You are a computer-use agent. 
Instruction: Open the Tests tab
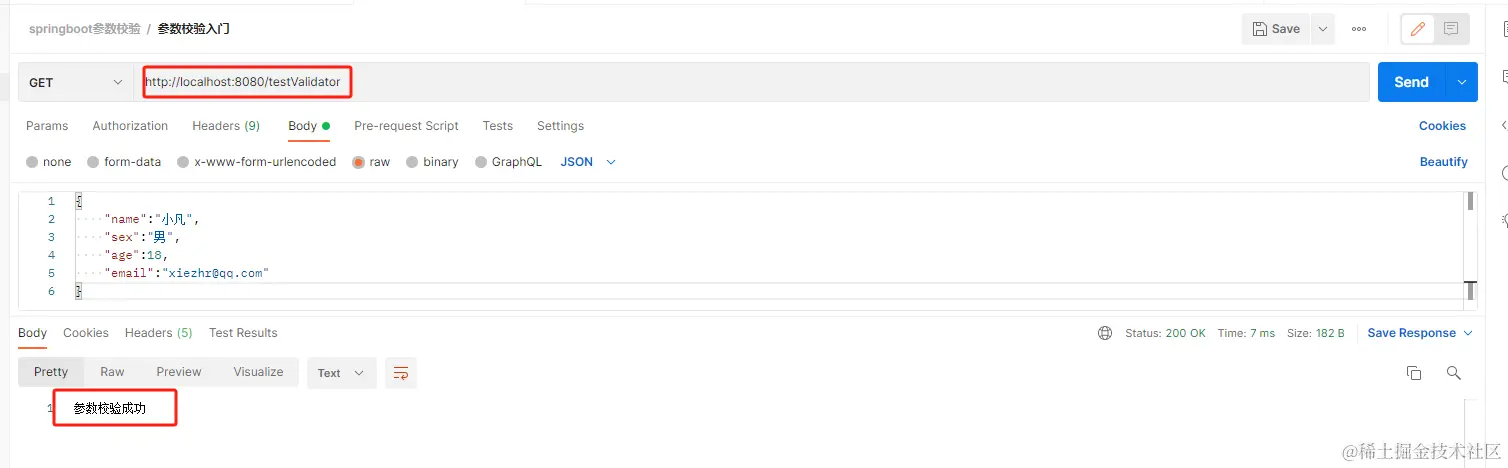click(497, 126)
